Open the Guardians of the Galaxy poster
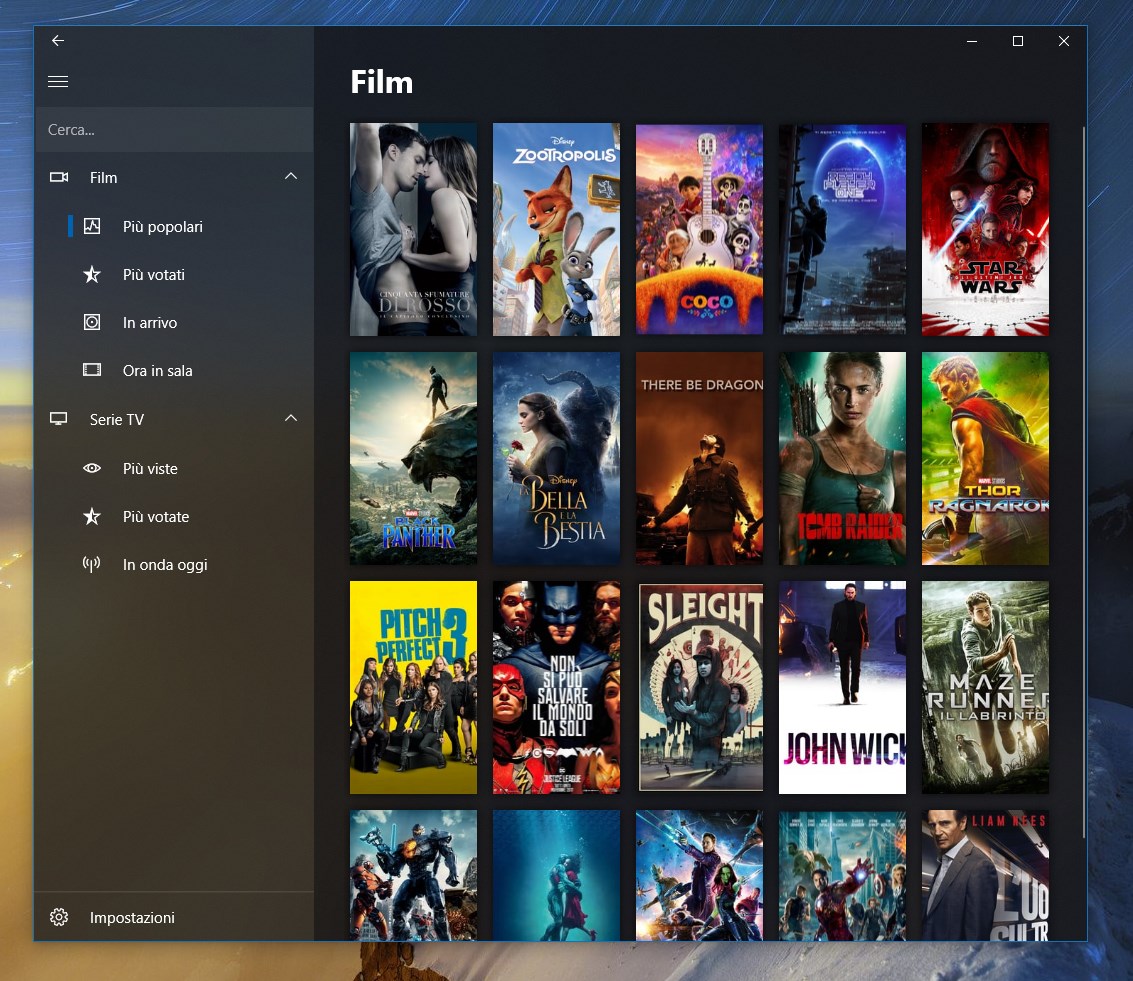Screen dimensions: 1133x981 coord(699,875)
